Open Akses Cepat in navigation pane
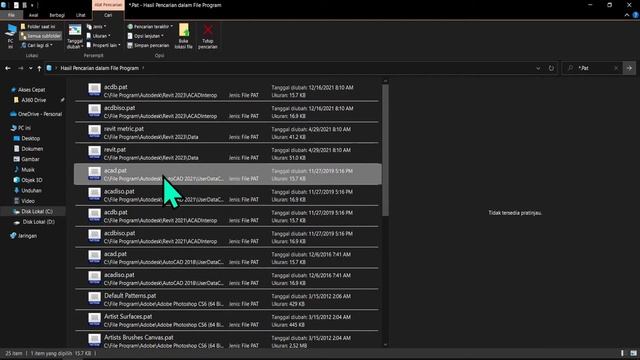The image size is (640, 360). (27, 90)
